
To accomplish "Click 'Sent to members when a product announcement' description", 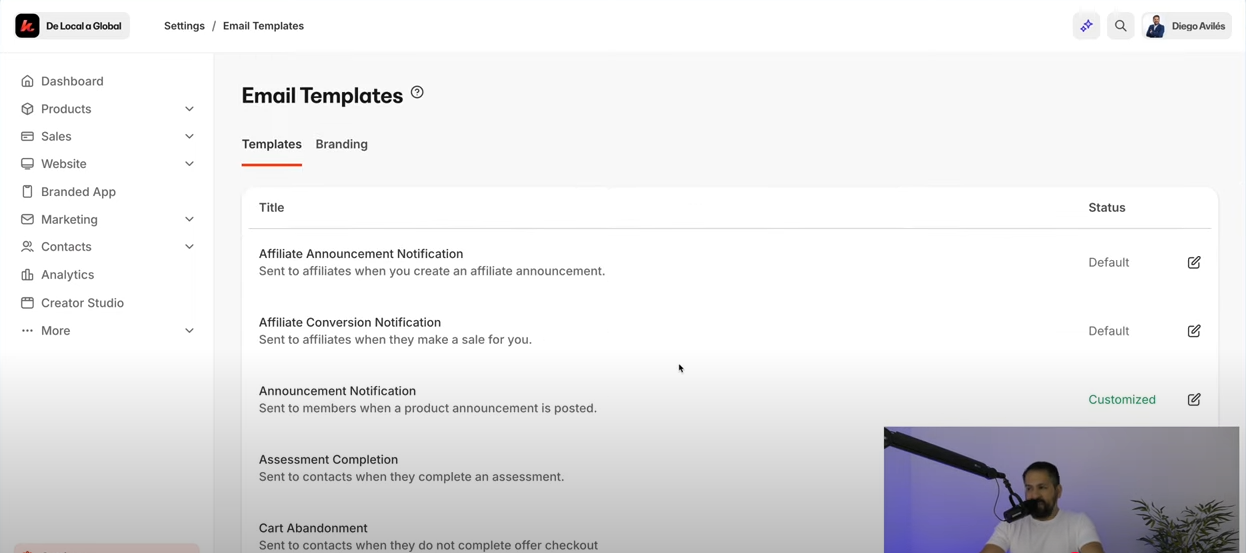I will point(428,408).
